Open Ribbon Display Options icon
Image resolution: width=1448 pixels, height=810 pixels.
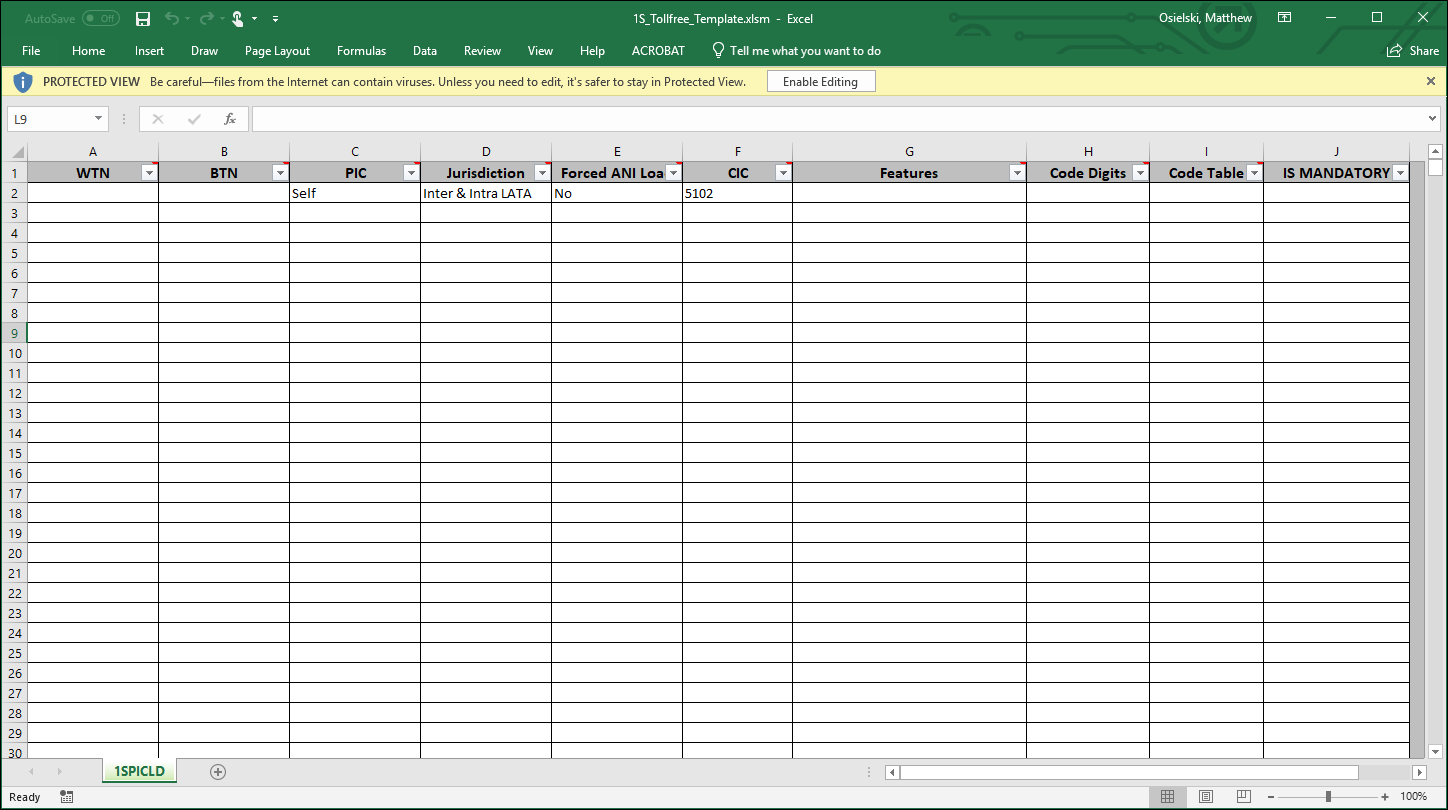(1285, 18)
